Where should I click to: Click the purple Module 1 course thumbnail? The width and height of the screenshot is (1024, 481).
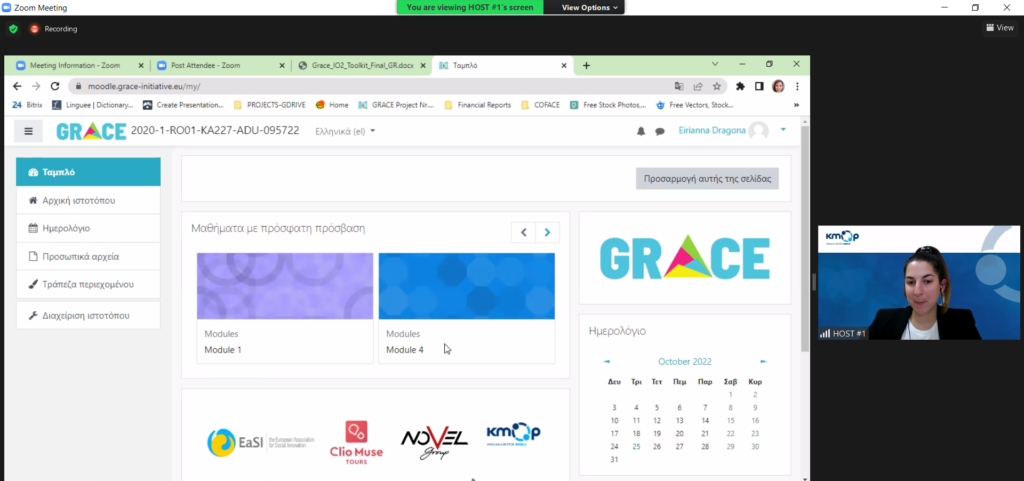coord(285,286)
